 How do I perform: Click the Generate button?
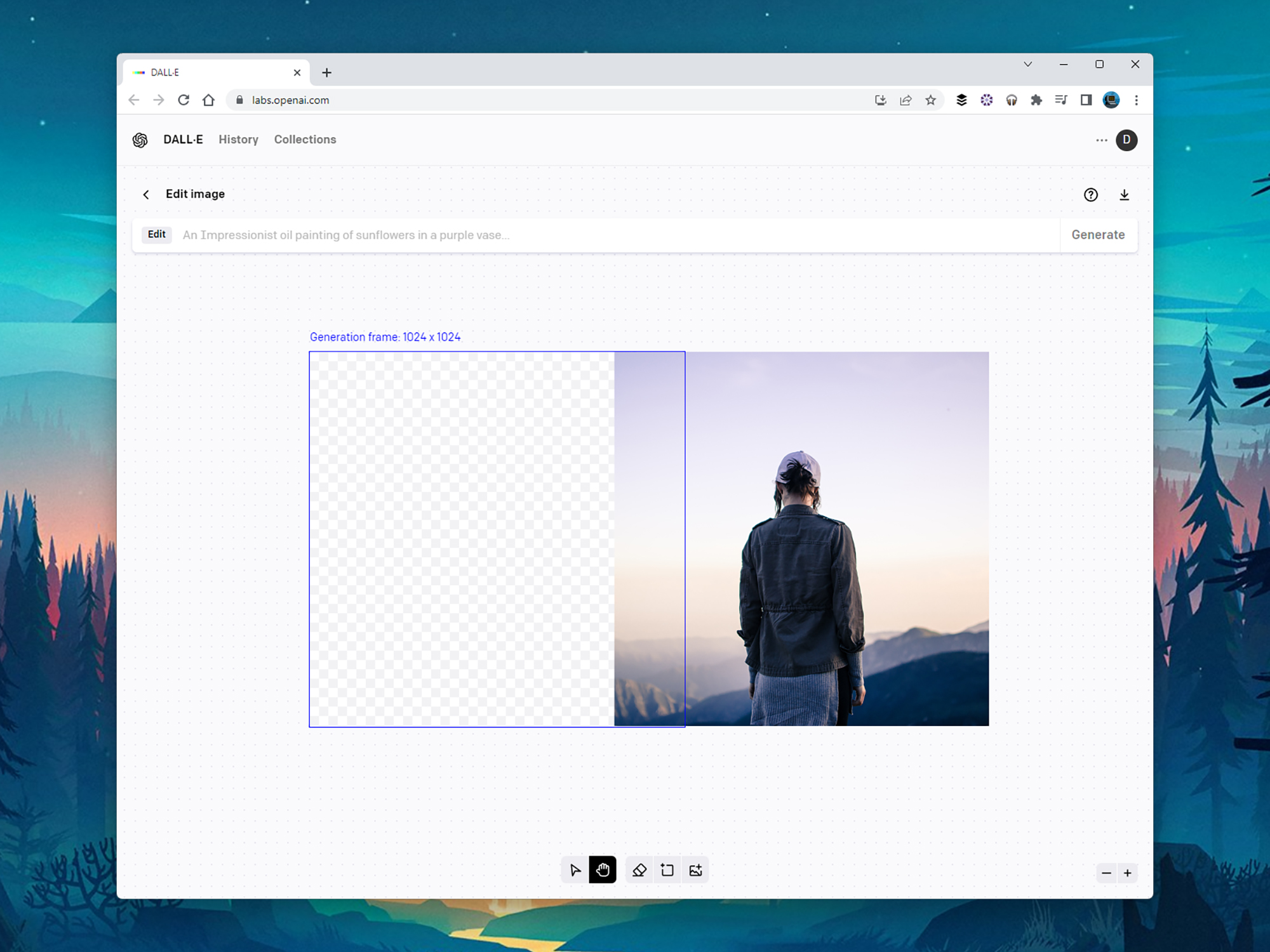(1098, 235)
